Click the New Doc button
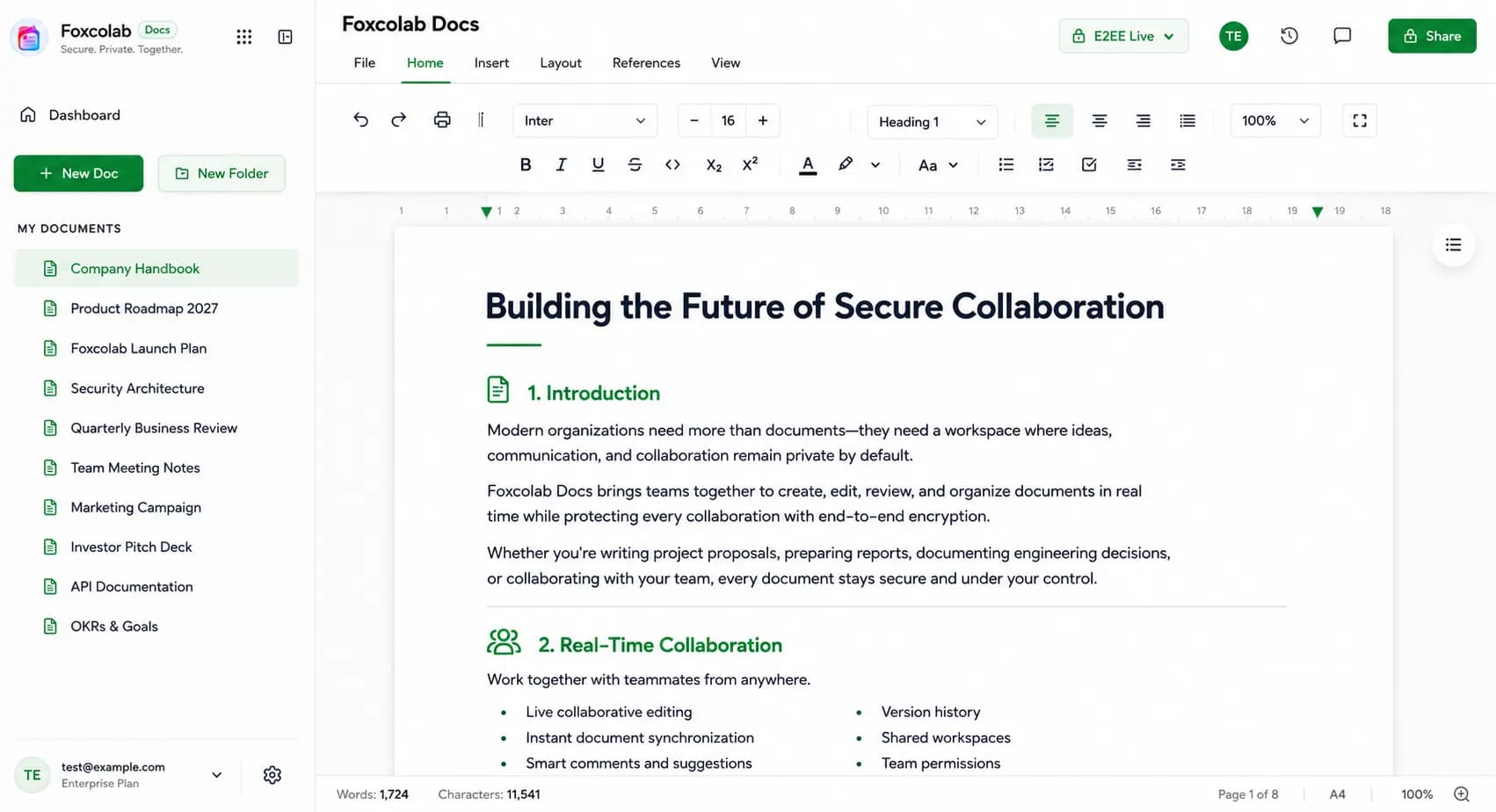This screenshot has width=1496, height=812. click(x=78, y=174)
